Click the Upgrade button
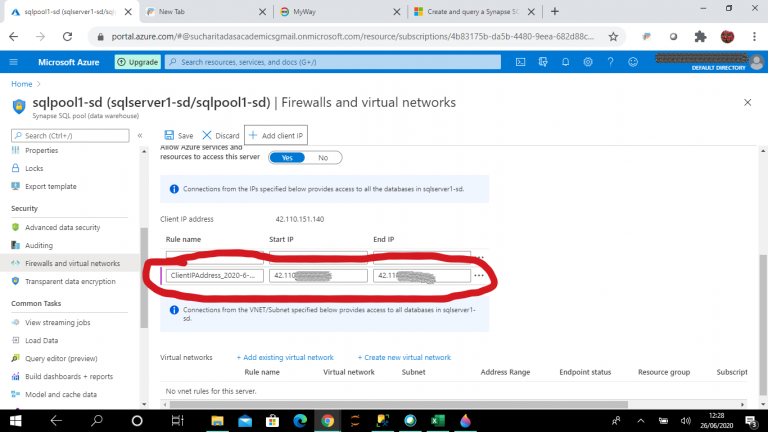The image size is (768, 432). pyautogui.click(x=138, y=62)
